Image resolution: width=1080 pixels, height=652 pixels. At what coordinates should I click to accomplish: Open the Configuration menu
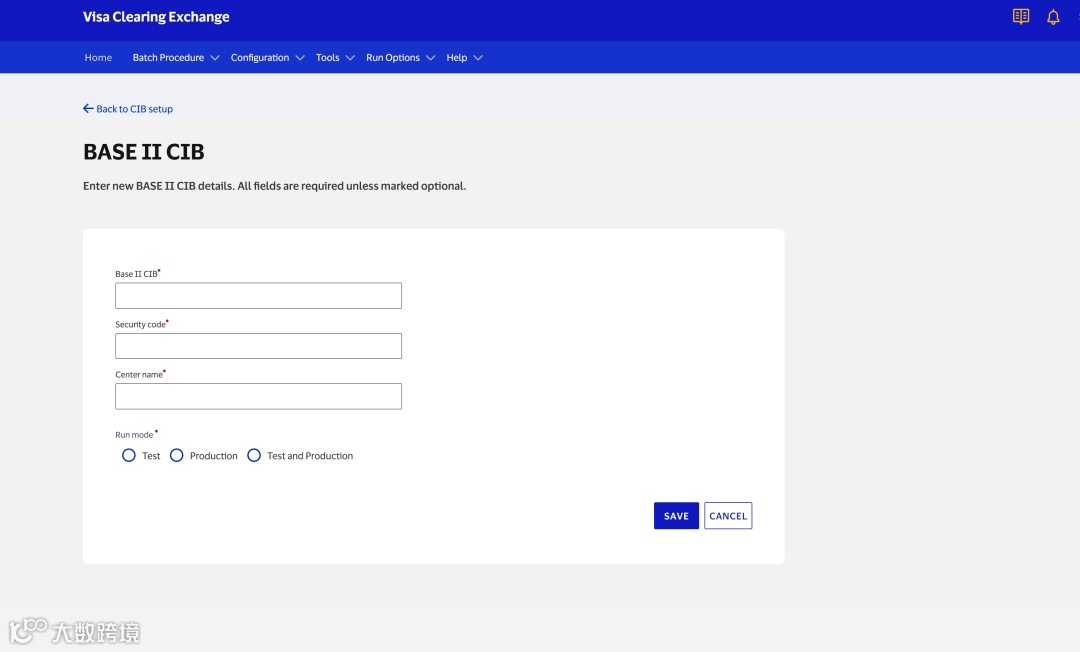click(260, 57)
